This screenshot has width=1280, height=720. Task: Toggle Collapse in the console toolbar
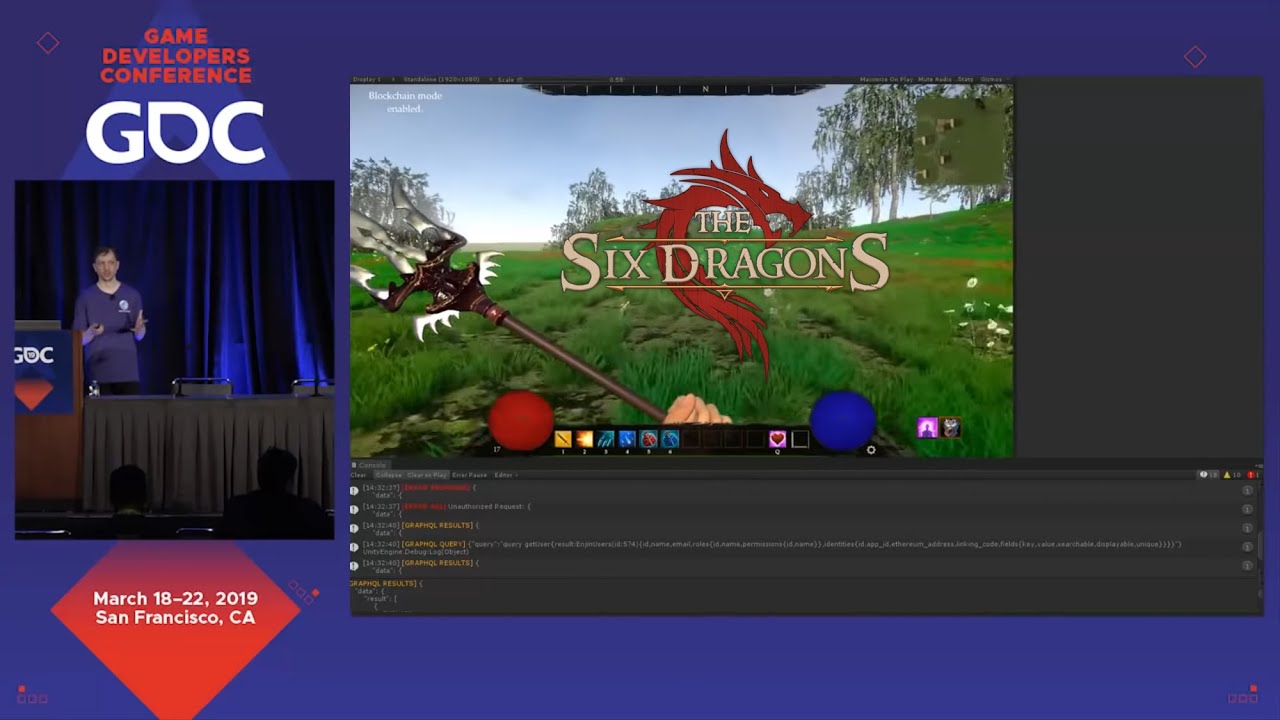[x=389, y=475]
